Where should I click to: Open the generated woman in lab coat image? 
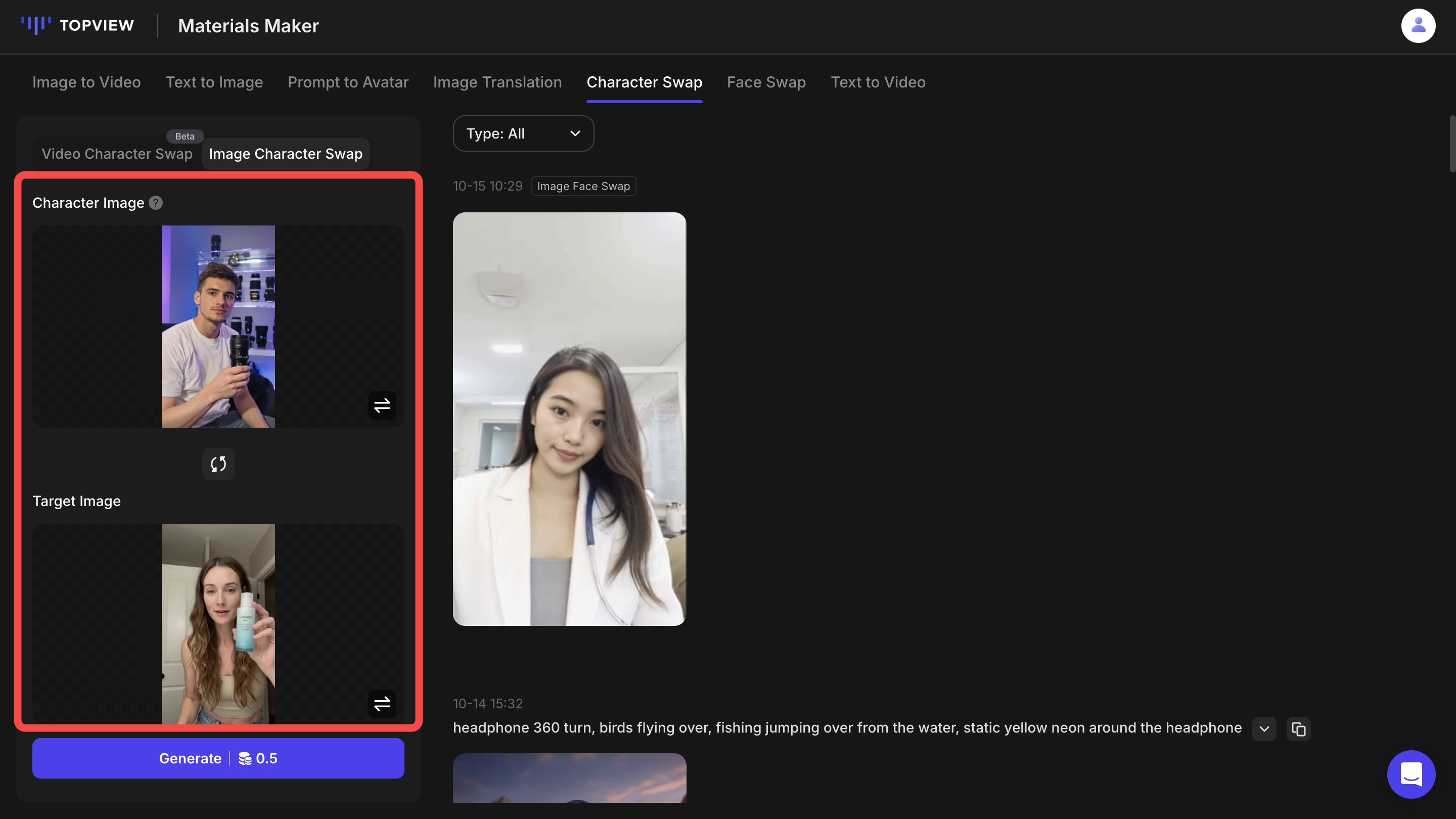(x=569, y=419)
